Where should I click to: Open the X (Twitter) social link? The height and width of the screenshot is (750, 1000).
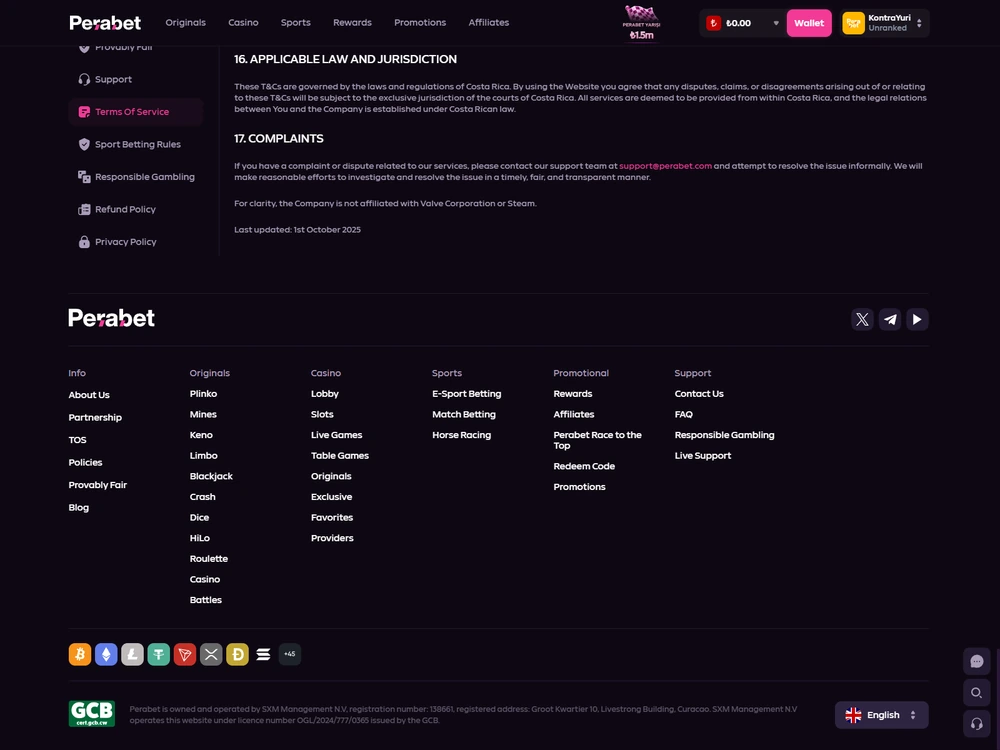[x=862, y=320]
